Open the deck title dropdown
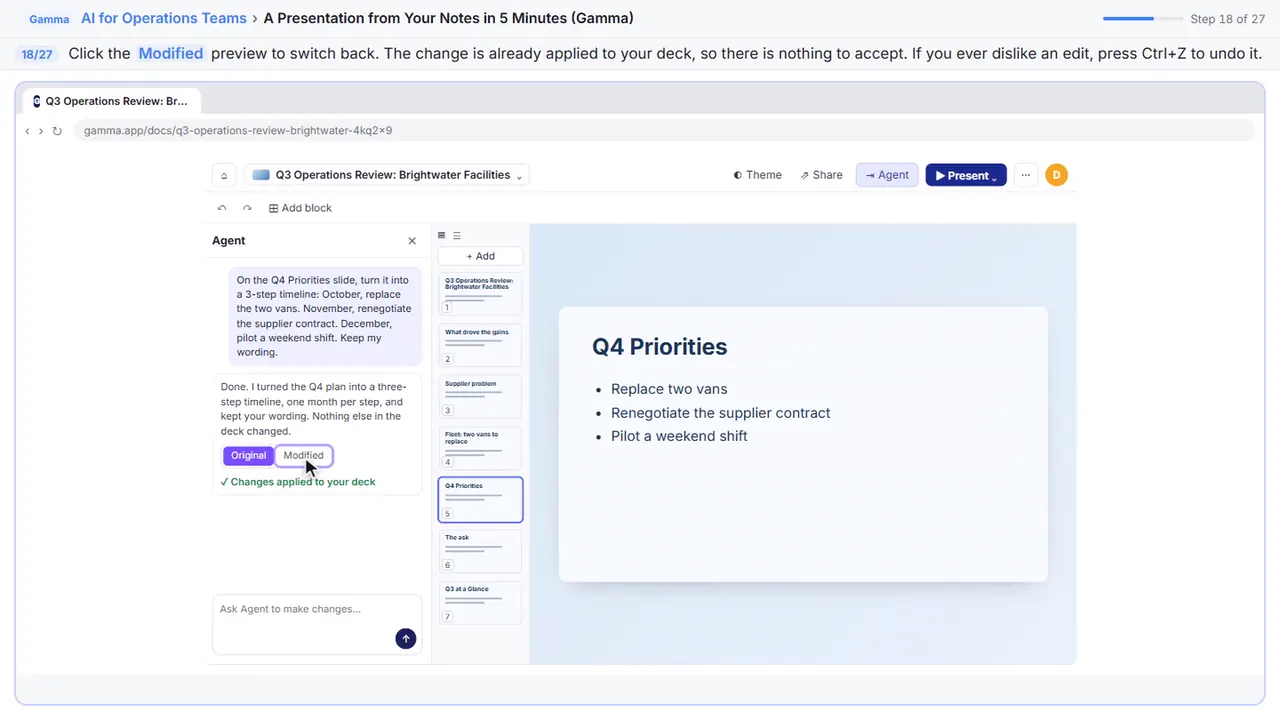The width and height of the screenshot is (1280, 720). (x=386, y=175)
